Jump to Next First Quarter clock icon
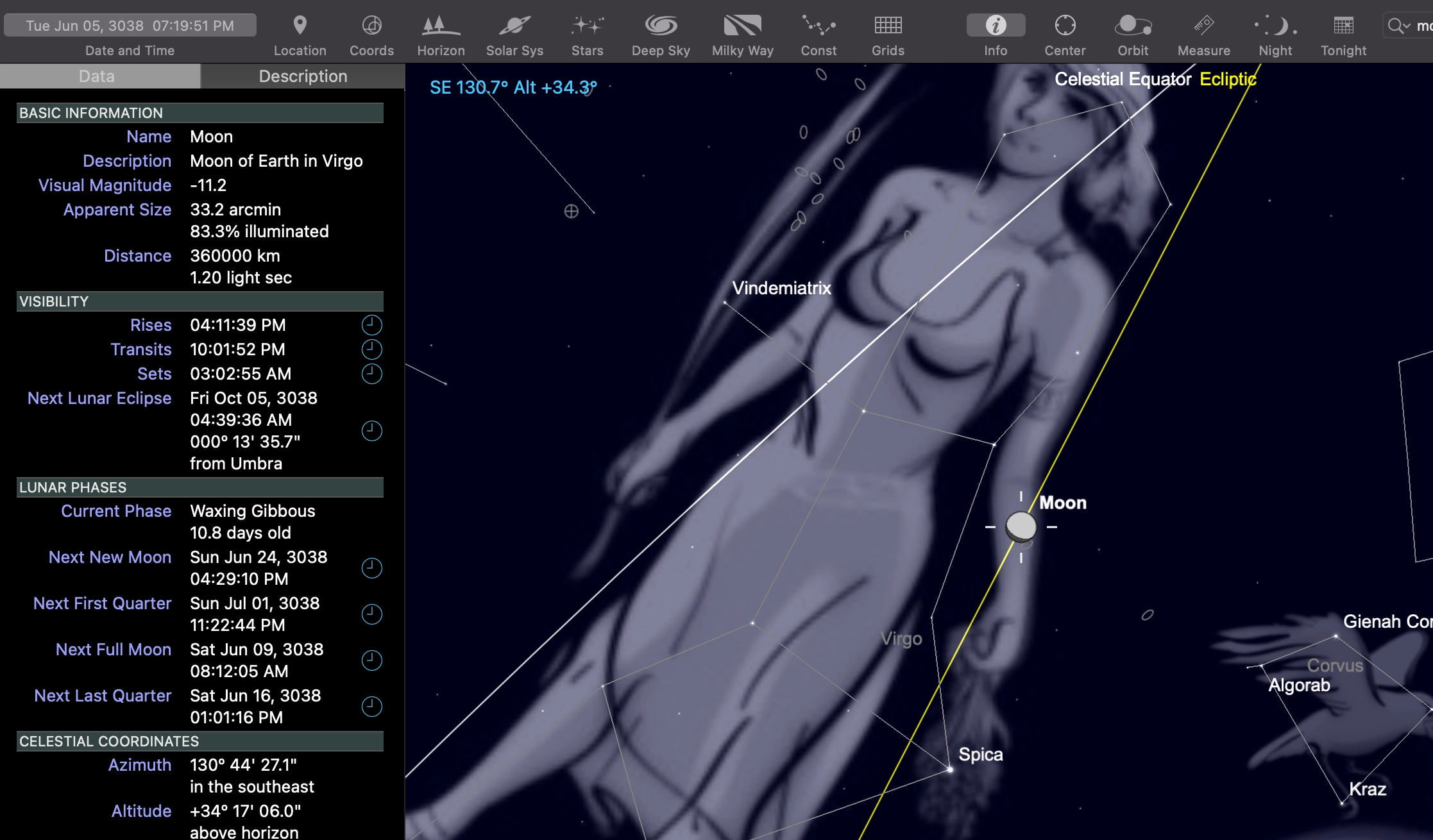The width and height of the screenshot is (1433, 840). [371, 614]
